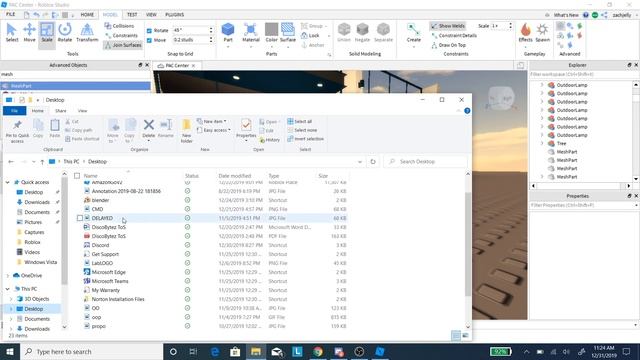Open the New item dropdown
The width and height of the screenshot is (640, 360).
211,121
